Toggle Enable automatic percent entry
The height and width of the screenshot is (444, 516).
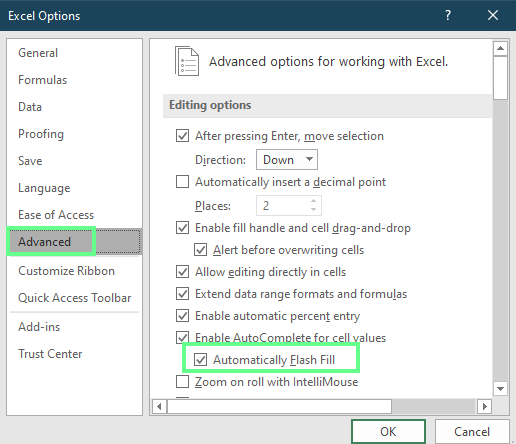tap(182, 316)
